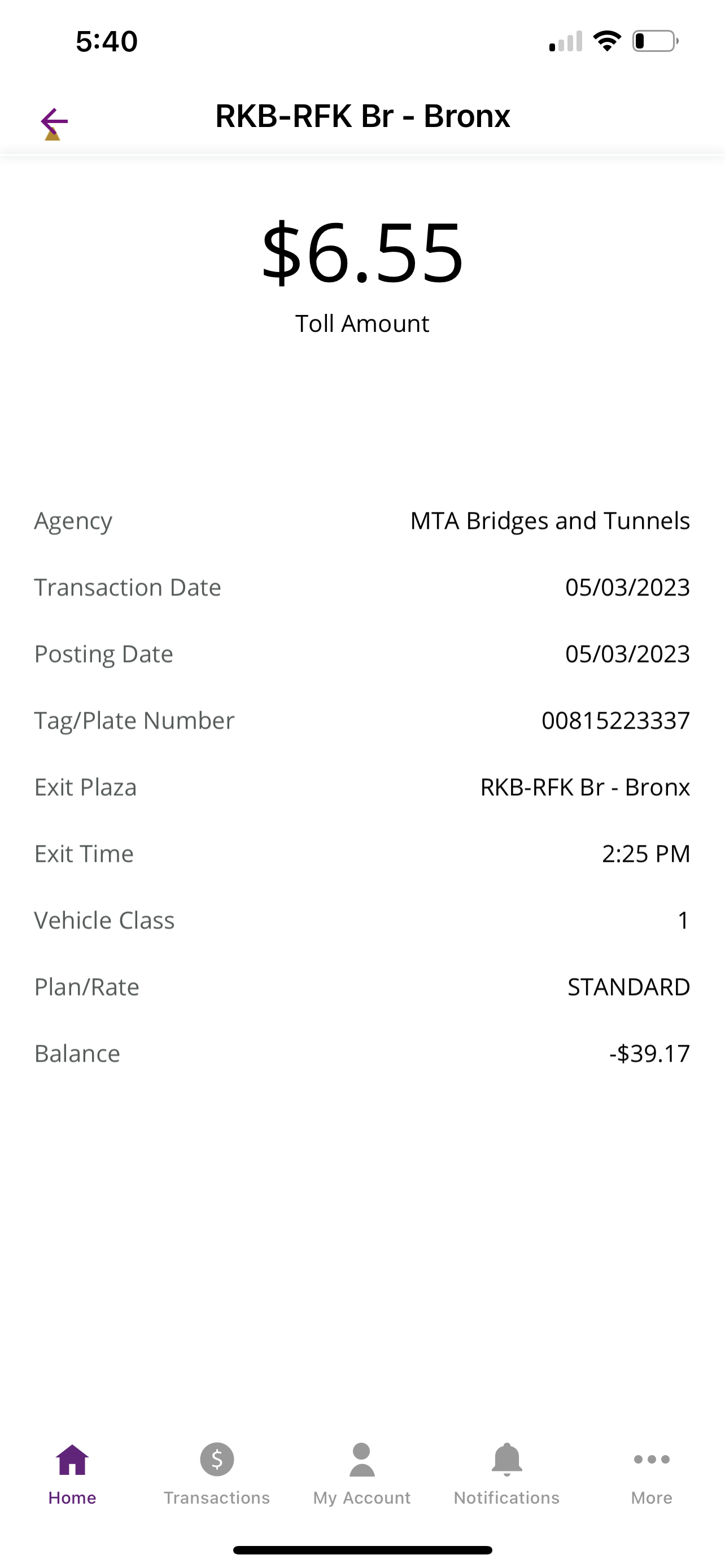Tap the battery indicator icon
The width and height of the screenshot is (725, 1568).
655,41
